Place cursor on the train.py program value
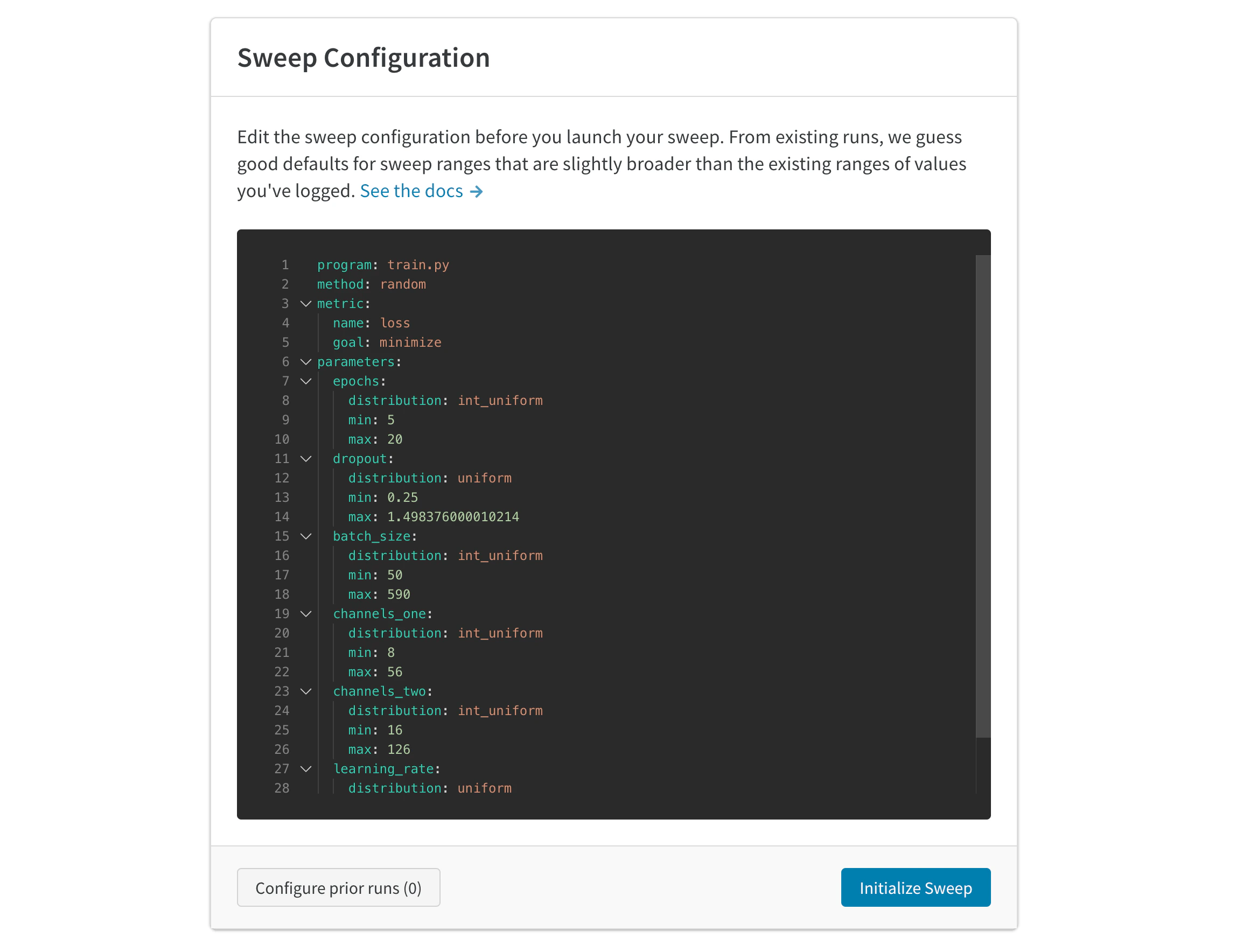This screenshot has width=1243, height=952. (418, 264)
